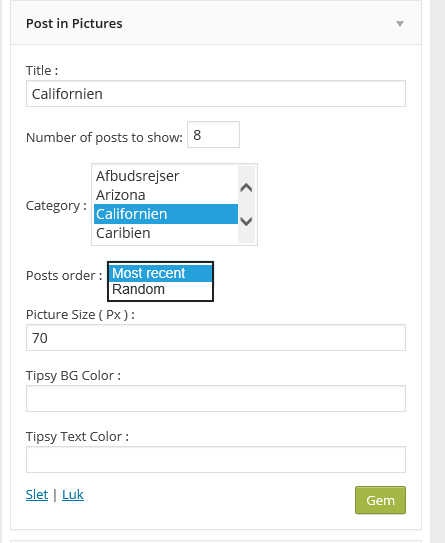Choose Californien in the Category list
This screenshot has width=445, height=543.
166,214
